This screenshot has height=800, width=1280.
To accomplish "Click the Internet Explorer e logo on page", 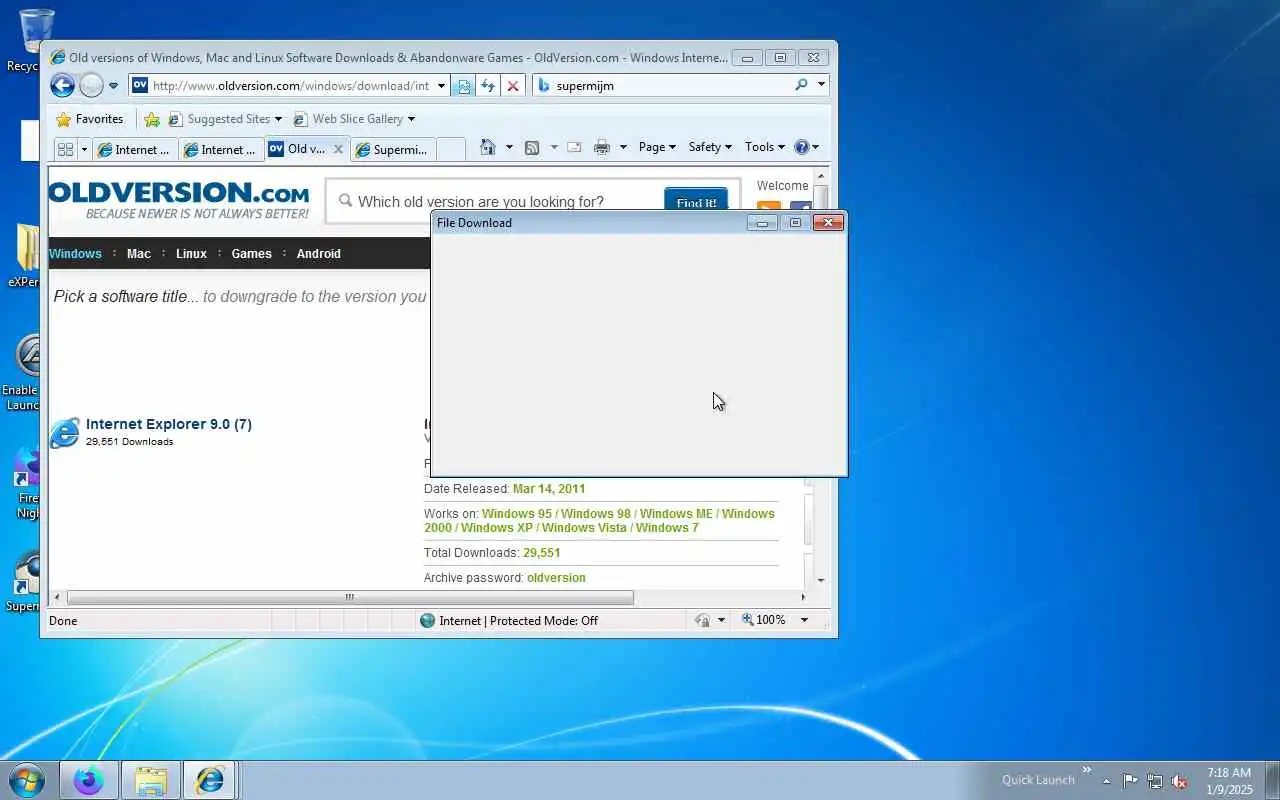I will [65, 433].
